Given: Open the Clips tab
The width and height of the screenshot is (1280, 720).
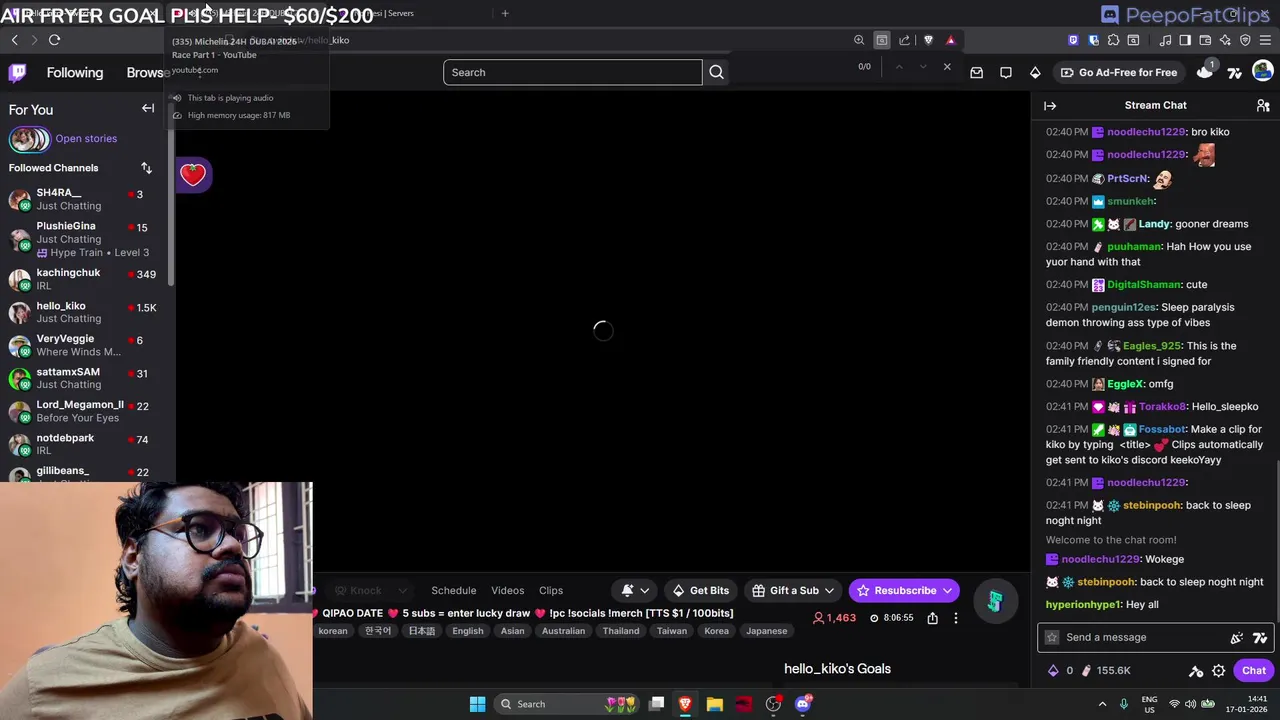Looking at the screenshot, I should (551, 591).
